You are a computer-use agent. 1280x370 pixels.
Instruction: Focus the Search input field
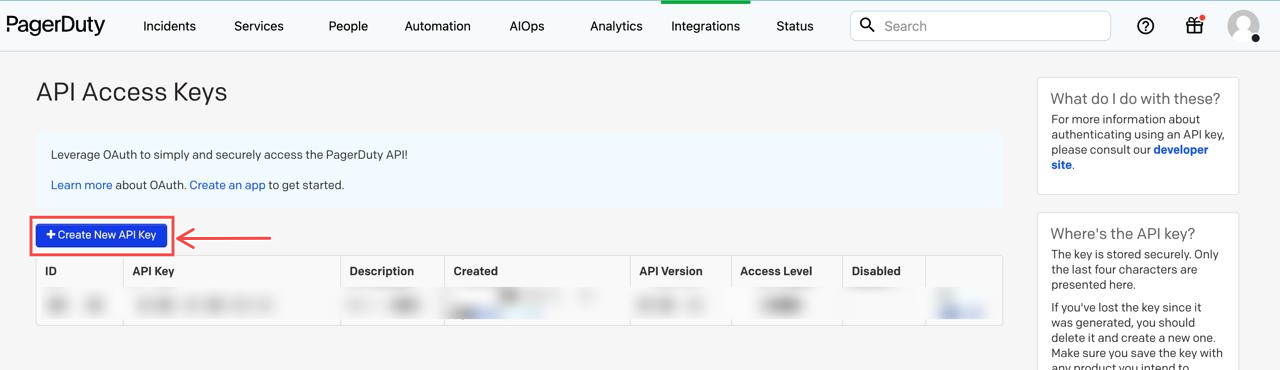tap(980, 26)
